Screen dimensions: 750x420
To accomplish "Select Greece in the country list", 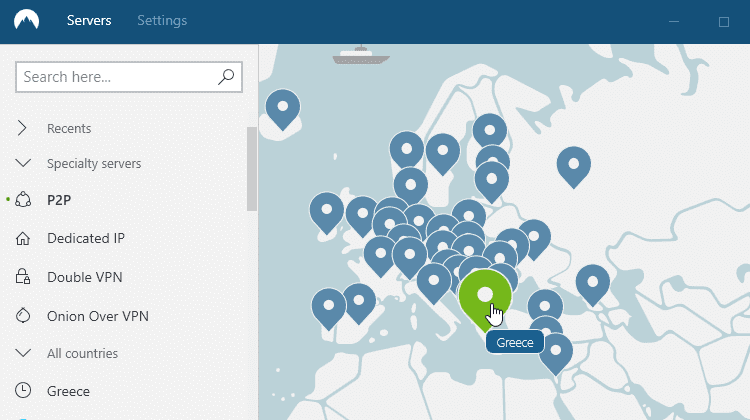I will (x=68, y=391).
